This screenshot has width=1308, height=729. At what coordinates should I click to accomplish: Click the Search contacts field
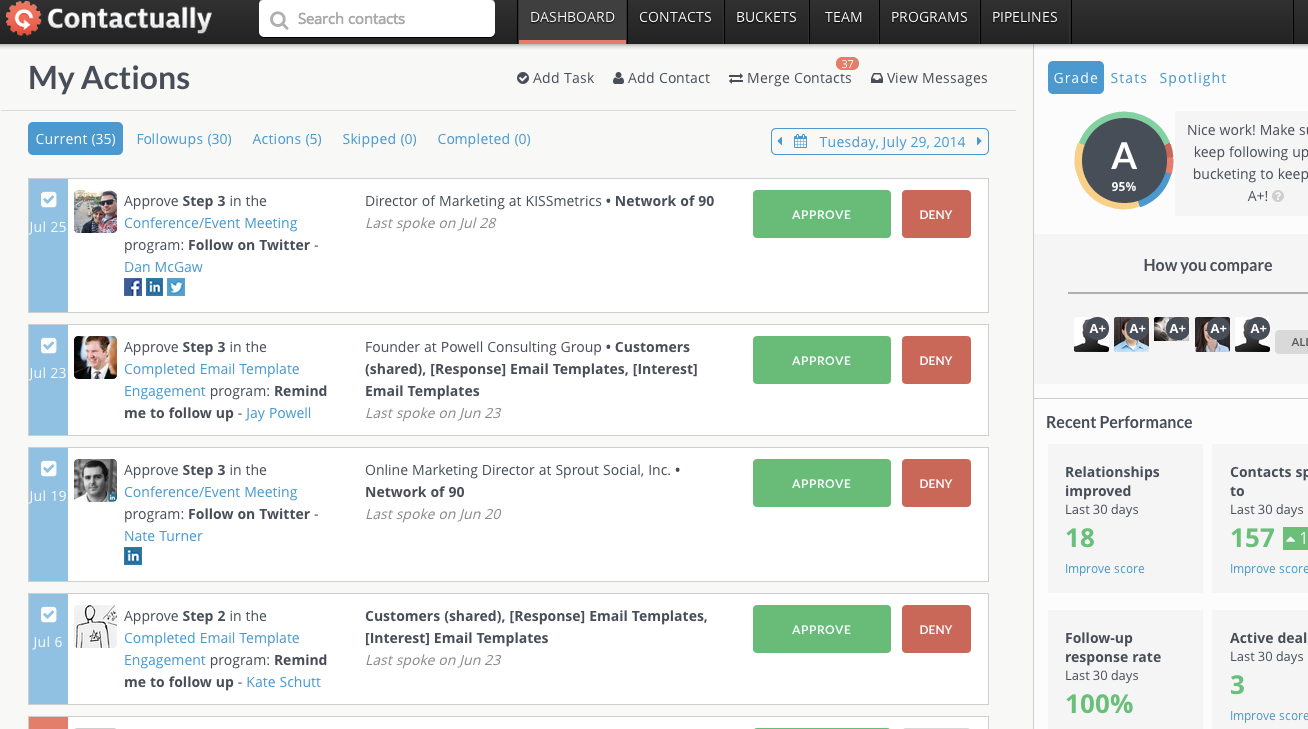376,18
